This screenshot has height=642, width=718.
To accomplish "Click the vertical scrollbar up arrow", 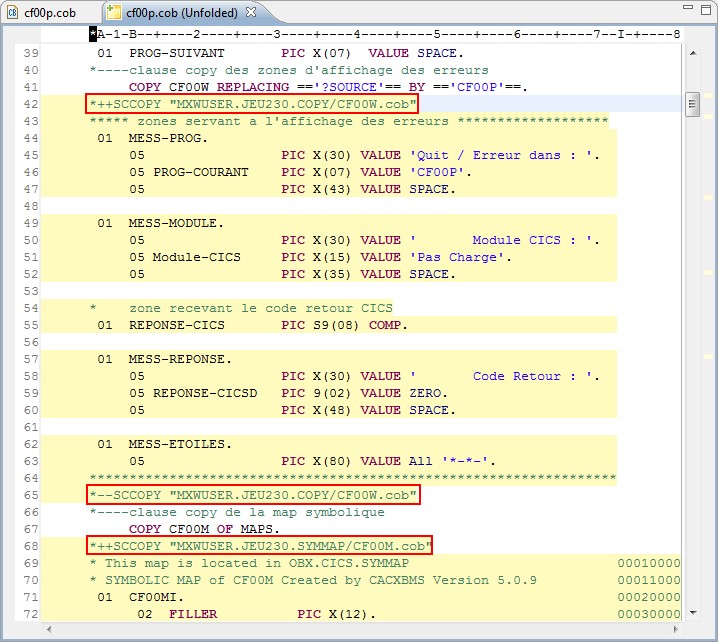I will tap(693, 53).
